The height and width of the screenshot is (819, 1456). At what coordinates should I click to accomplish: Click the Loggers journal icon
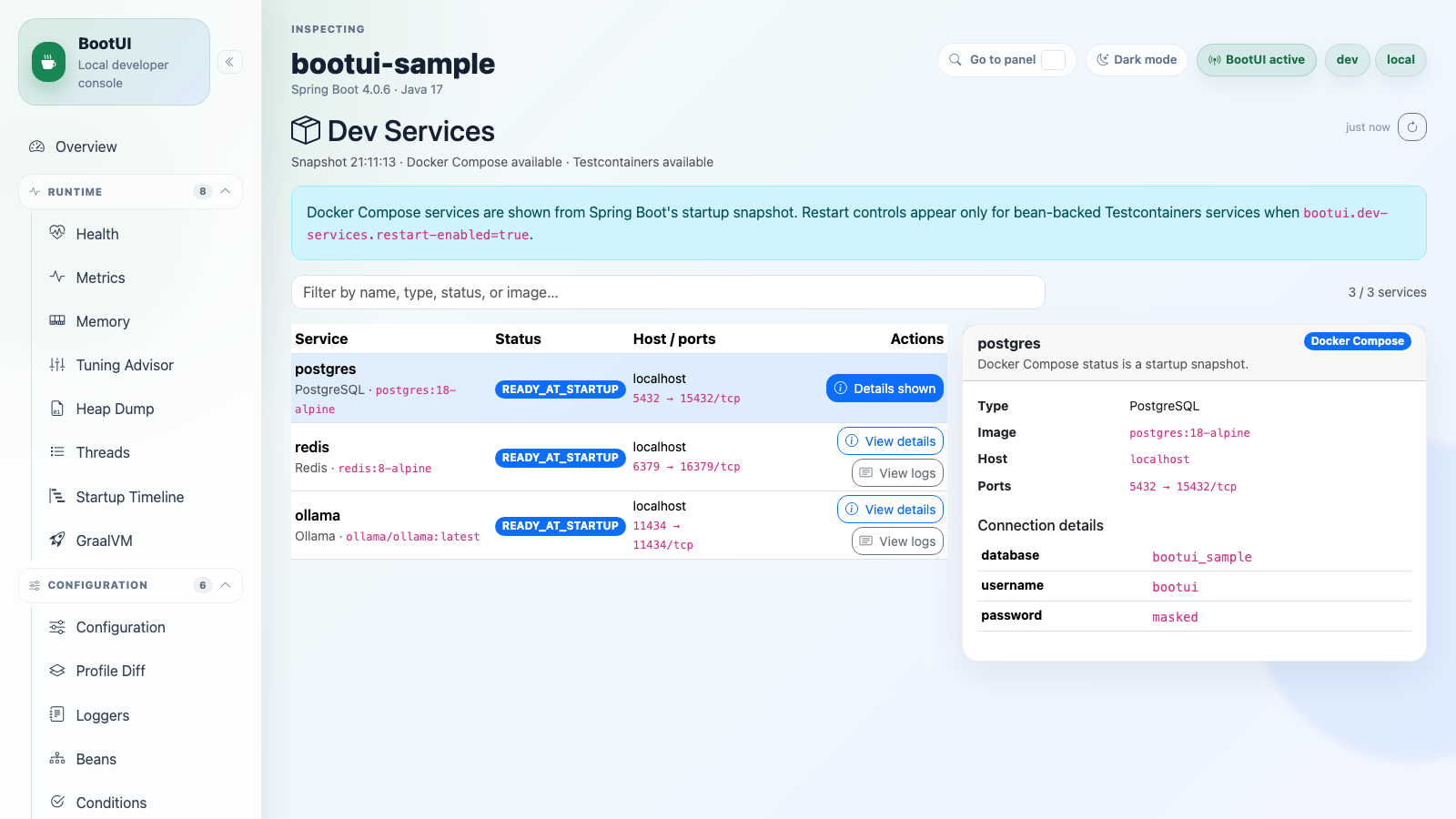57,714
